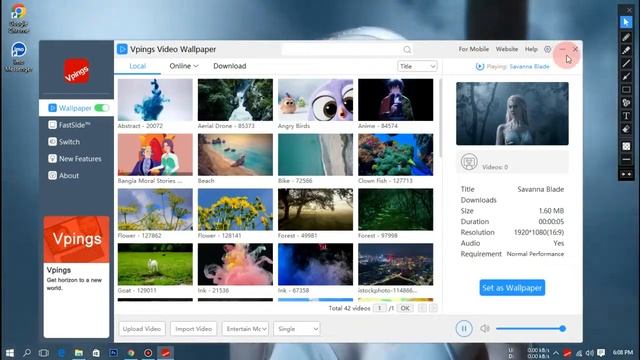This screenshot has height=360, width=640.
Task: Select the straight line drawing tool
Action: coord(626,63)
